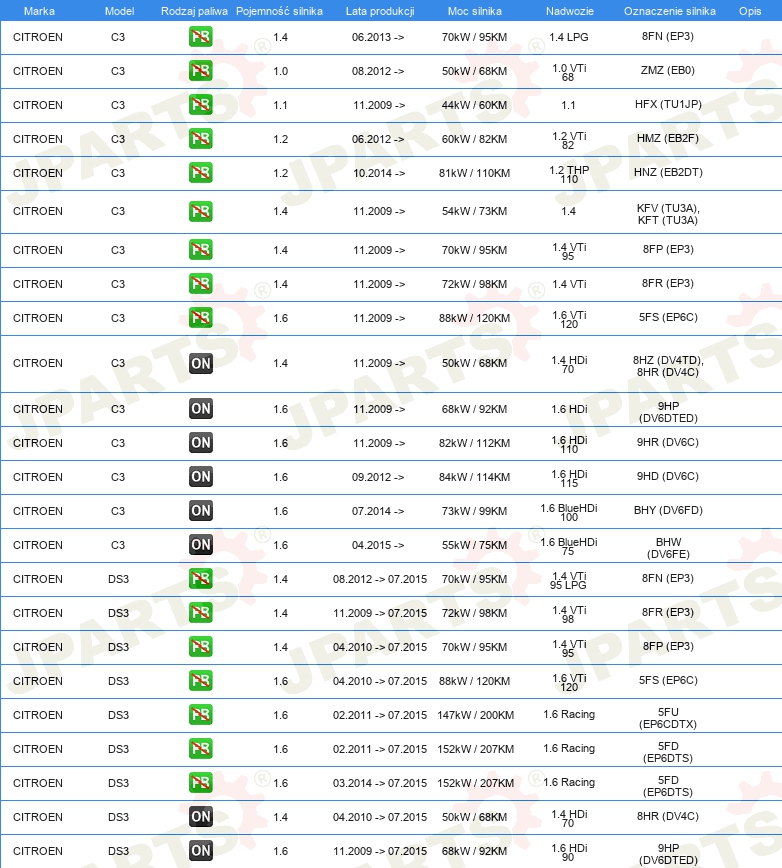Click the diesel ON icon in the BHW (DV6FE) row
The height and width of the screenshot is (868, 782).
click(200, 545)
